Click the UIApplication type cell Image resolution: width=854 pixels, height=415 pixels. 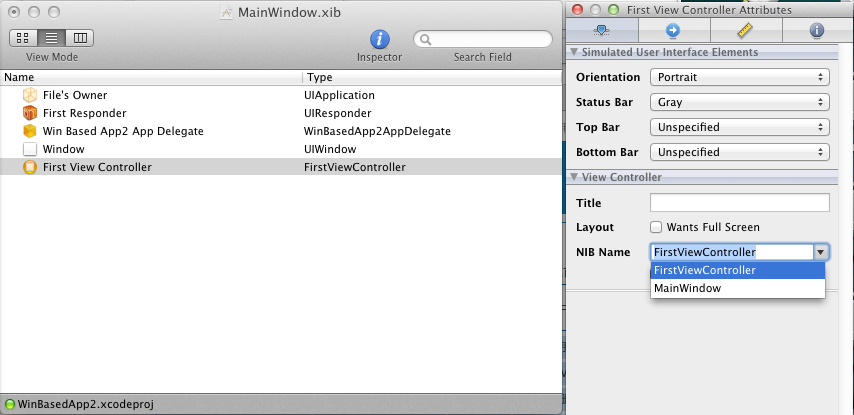pyautogui.click(x=339, y=95)
